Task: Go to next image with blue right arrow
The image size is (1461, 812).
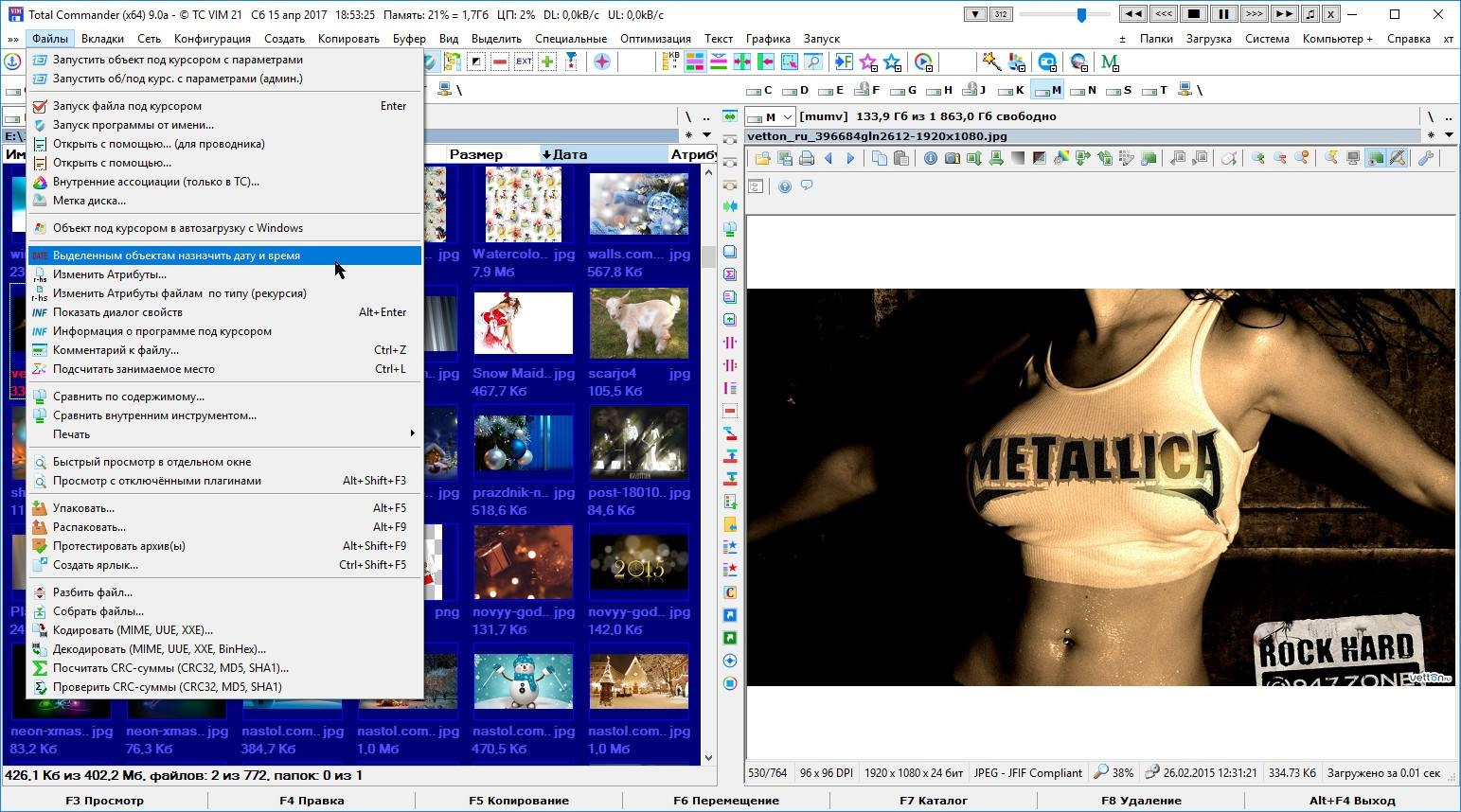Action: [x=850, y=158]
